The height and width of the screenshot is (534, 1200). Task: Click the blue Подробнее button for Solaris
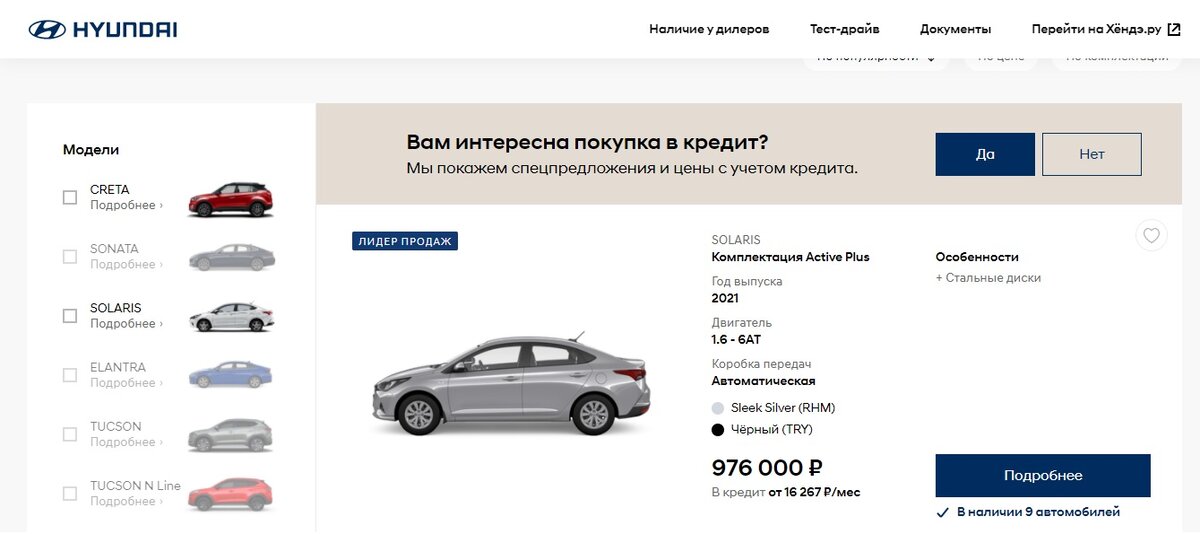1043,475
